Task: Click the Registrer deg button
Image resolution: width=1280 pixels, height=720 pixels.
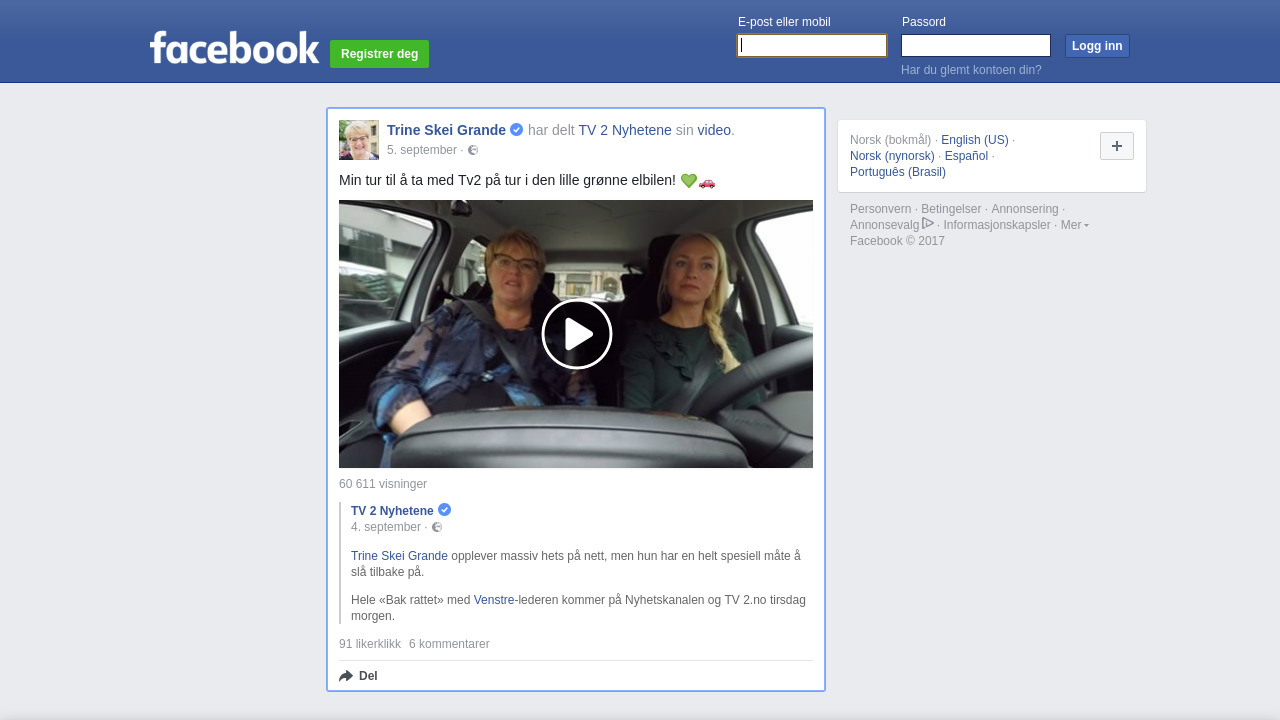Action: pyautogui.click(x=379, y=54)
